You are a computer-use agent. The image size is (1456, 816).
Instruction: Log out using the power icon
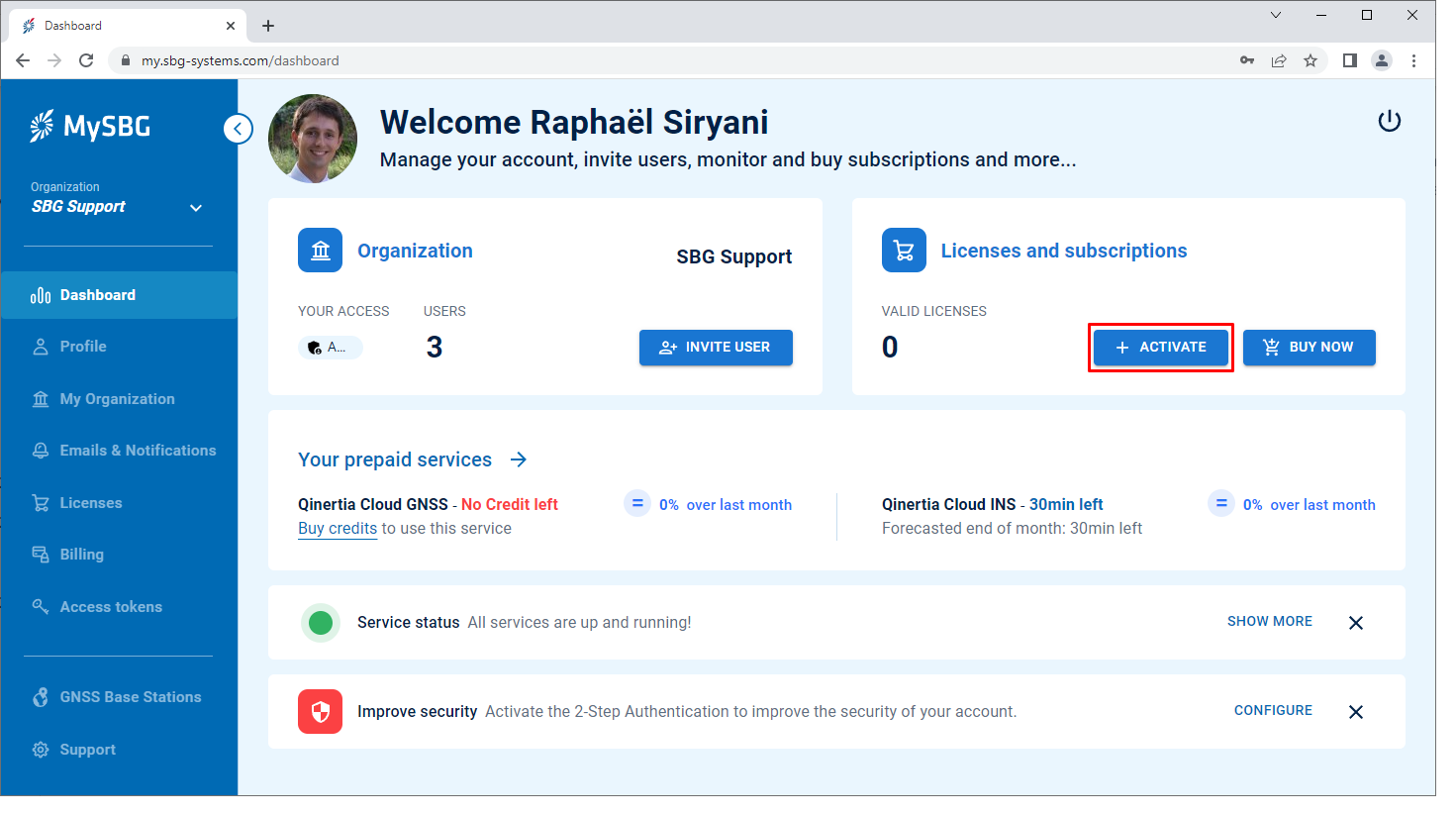[1390, 121]
